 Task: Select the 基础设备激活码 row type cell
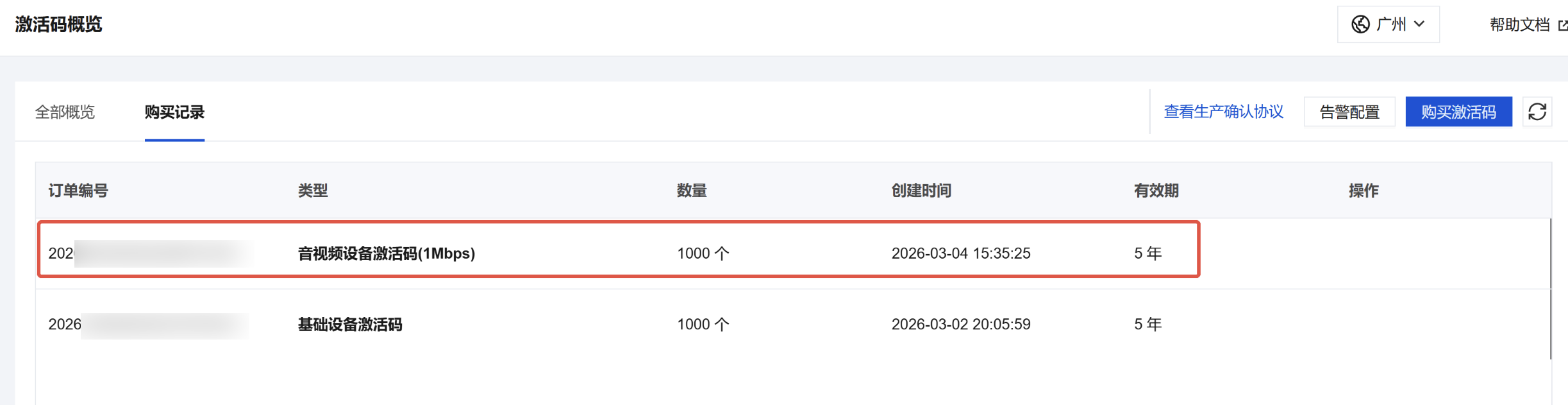(x=350, y=325)
